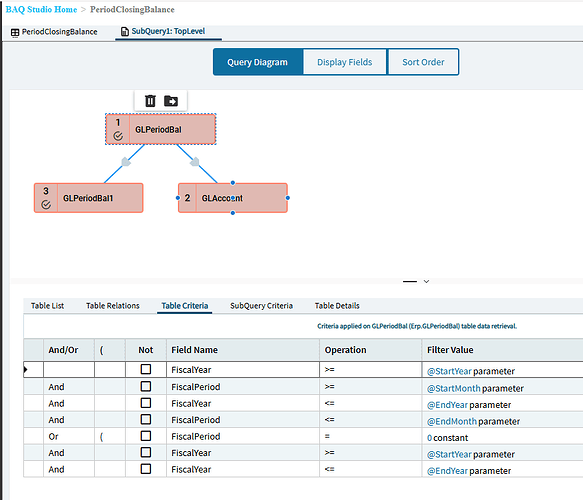Click row selector arrow on first criteria row
583x500 pixels.
[x=26, y=370]
